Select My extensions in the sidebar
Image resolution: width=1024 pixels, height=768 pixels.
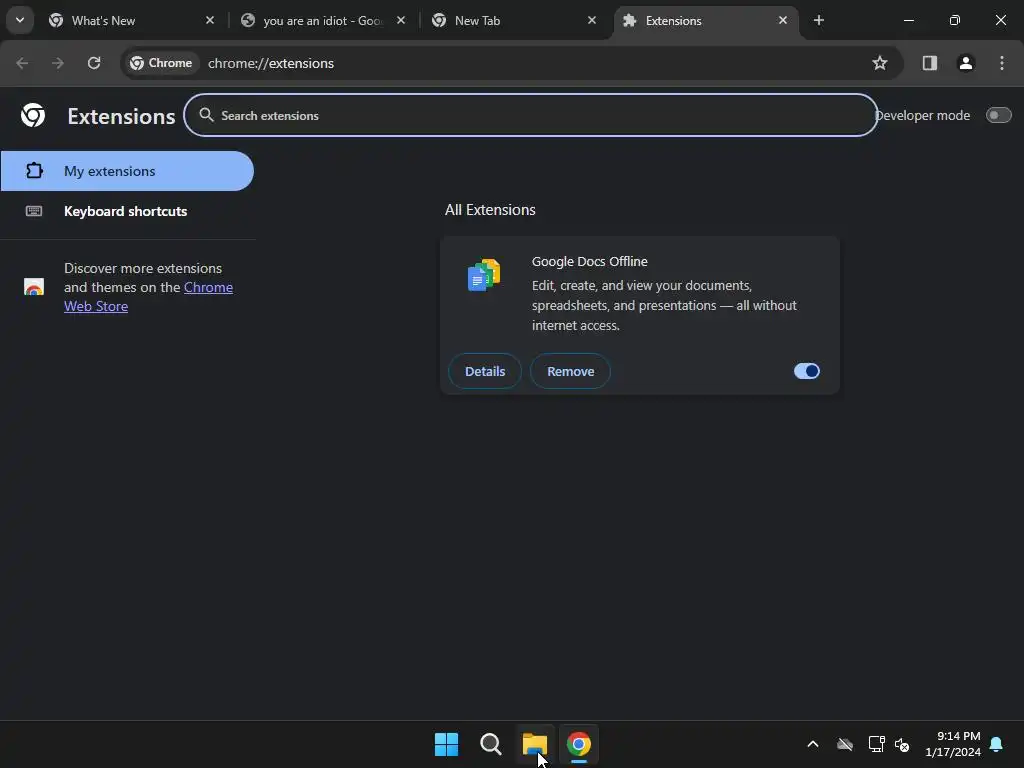[127, 171]
